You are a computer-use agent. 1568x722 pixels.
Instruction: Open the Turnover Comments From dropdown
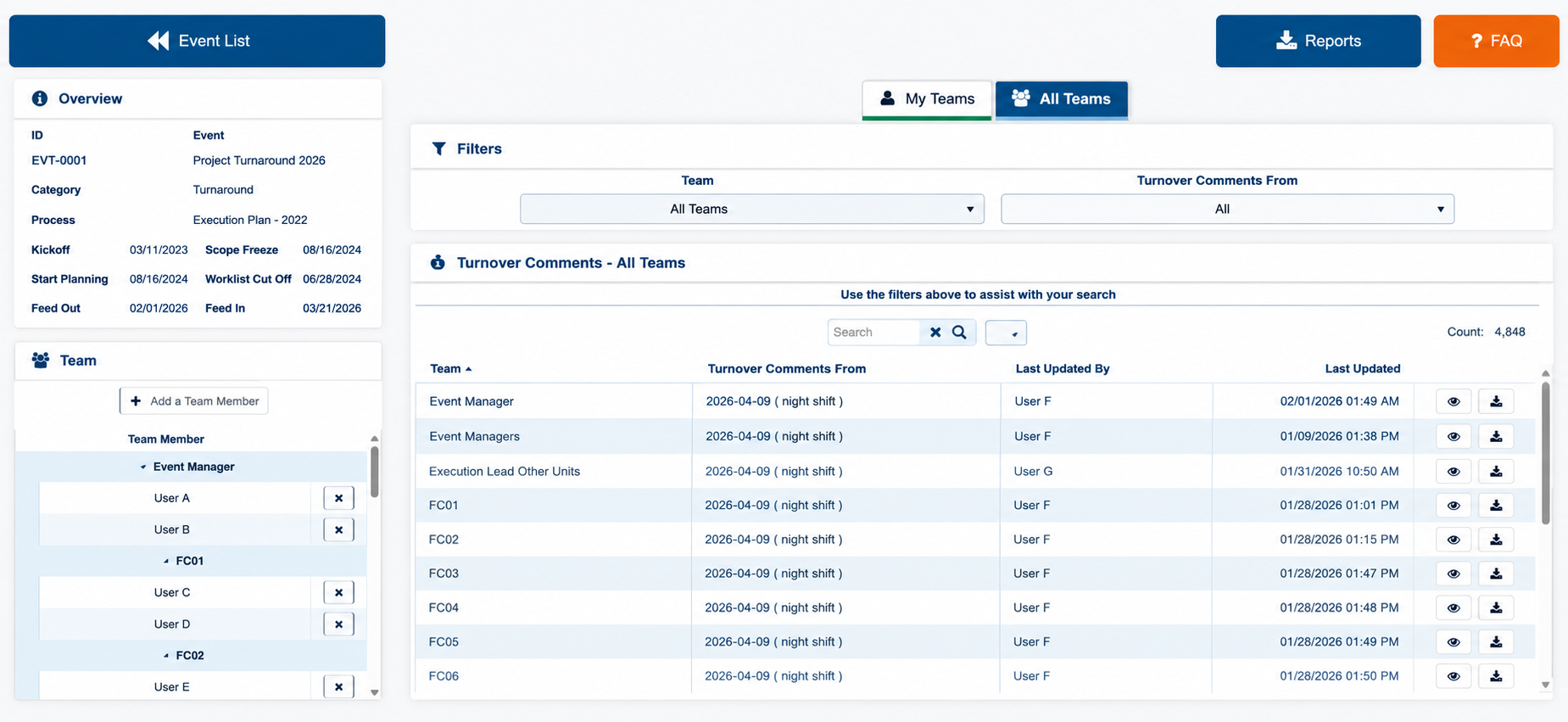click(1227, 209)
